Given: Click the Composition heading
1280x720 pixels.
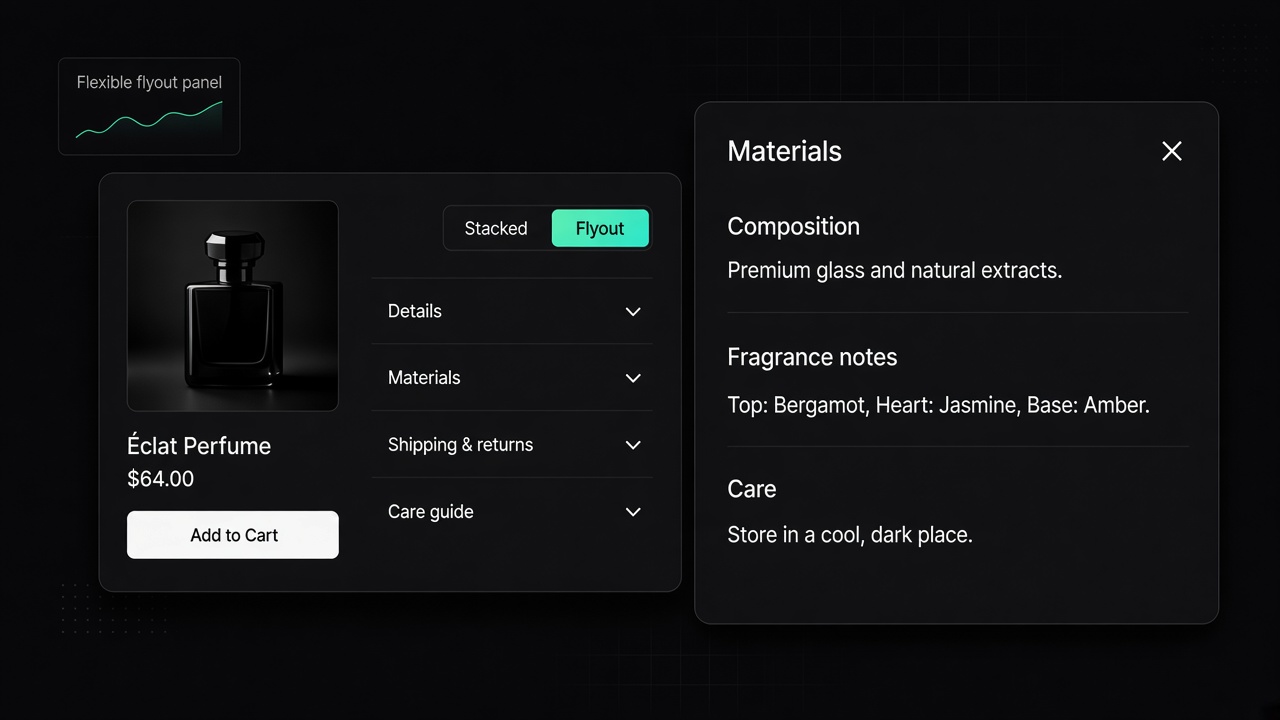Looking at the screenshot, I should click(x=794, y=227).
